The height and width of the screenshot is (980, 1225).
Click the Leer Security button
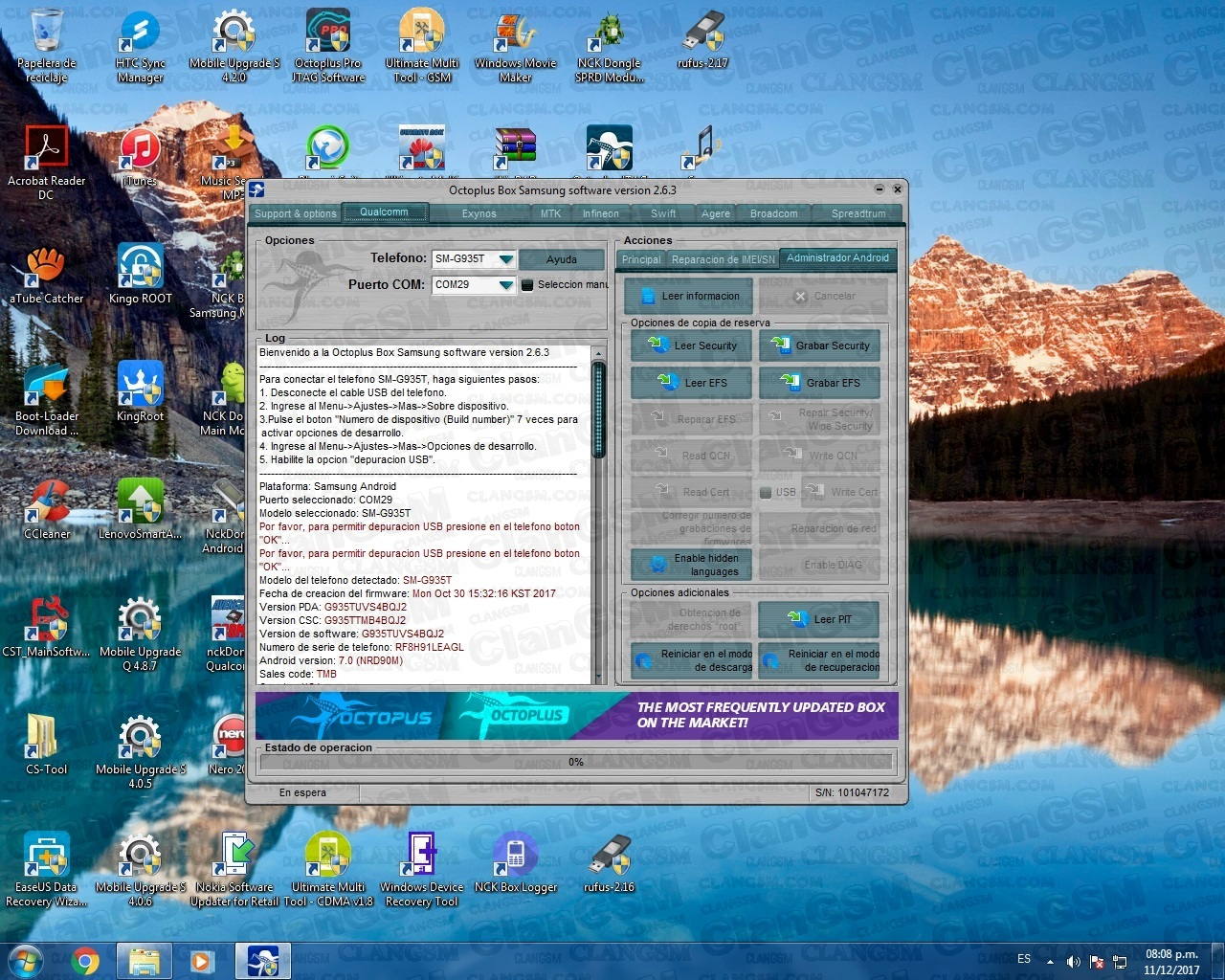coord(692,345)
